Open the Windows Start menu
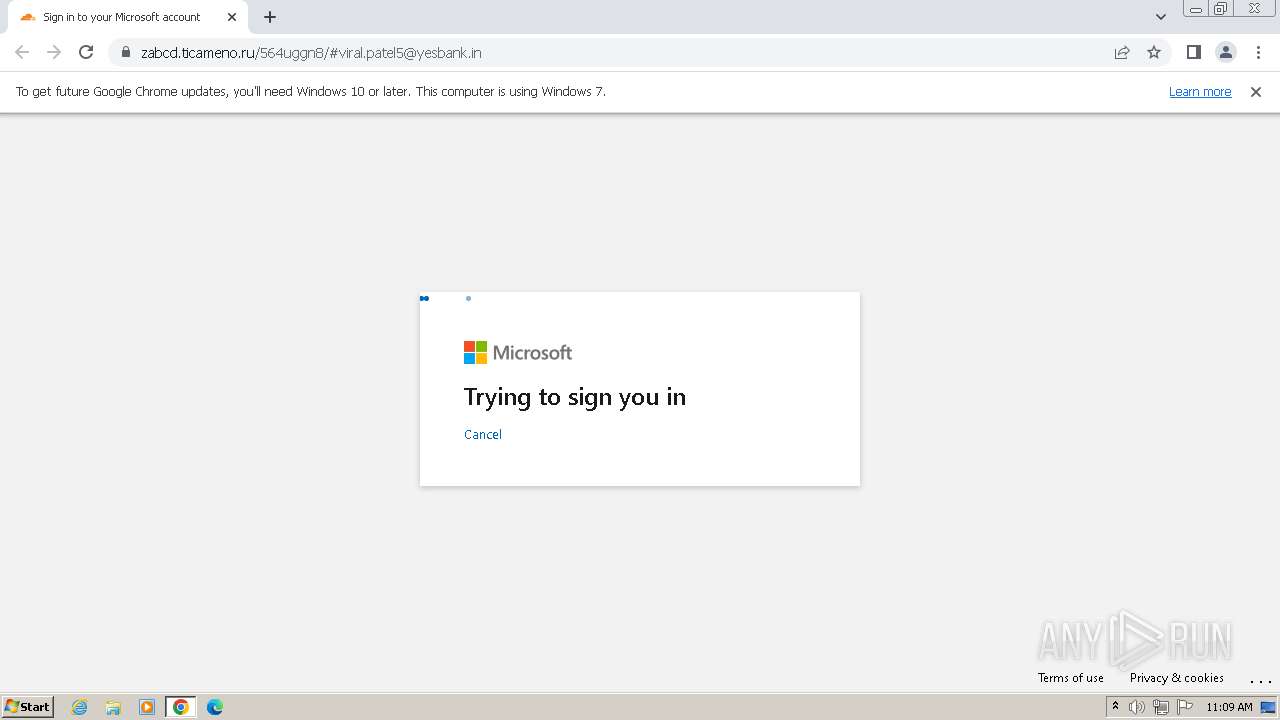This screenshot has height=720, width=1280. (28, 707)
